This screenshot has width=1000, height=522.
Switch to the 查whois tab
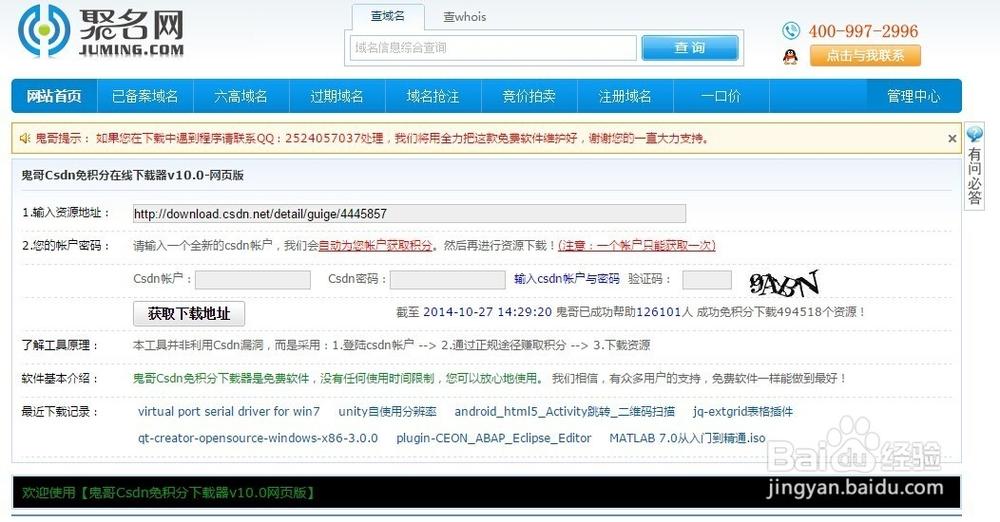tap(464, 17)
